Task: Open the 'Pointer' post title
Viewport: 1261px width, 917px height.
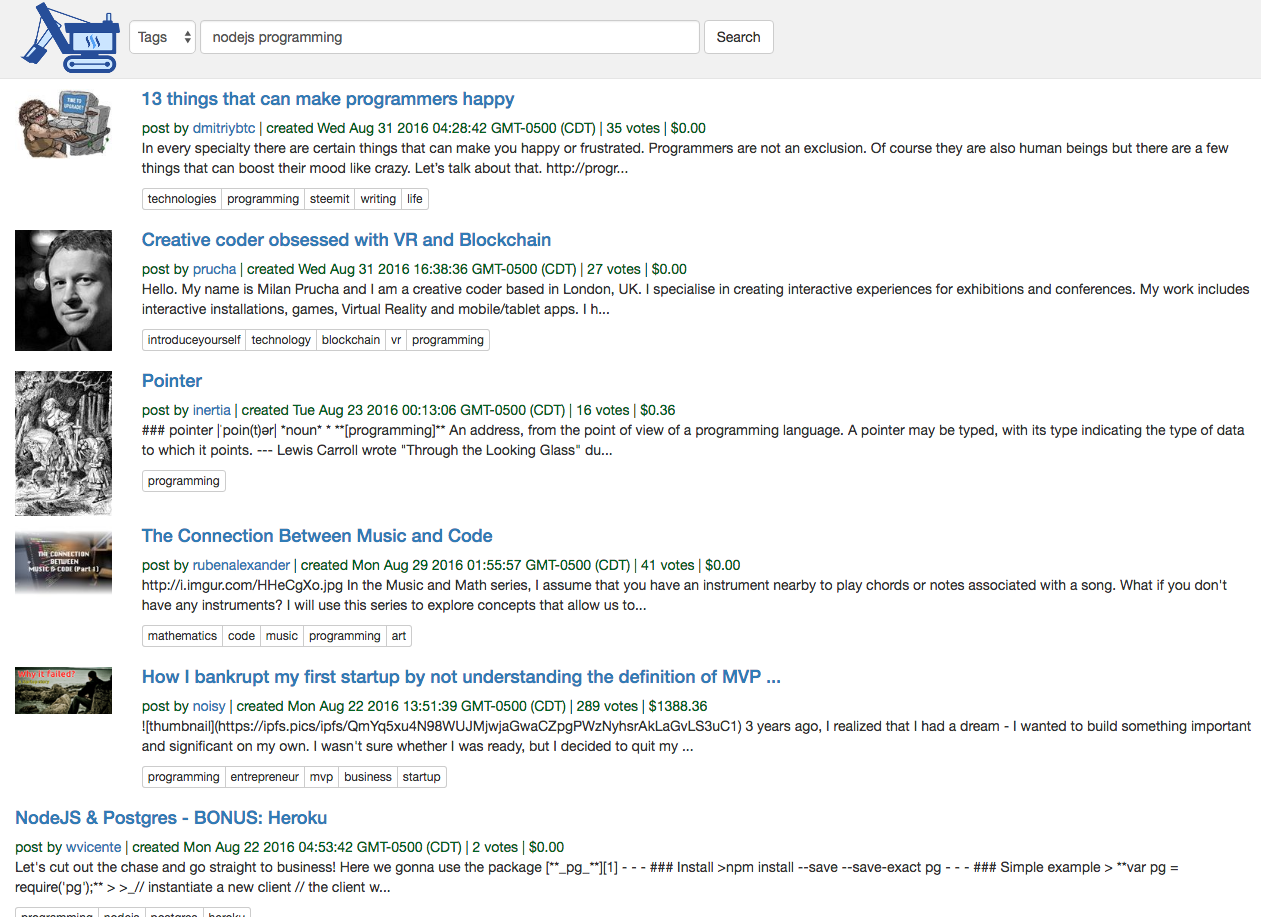Action: (x=172, y=381)
